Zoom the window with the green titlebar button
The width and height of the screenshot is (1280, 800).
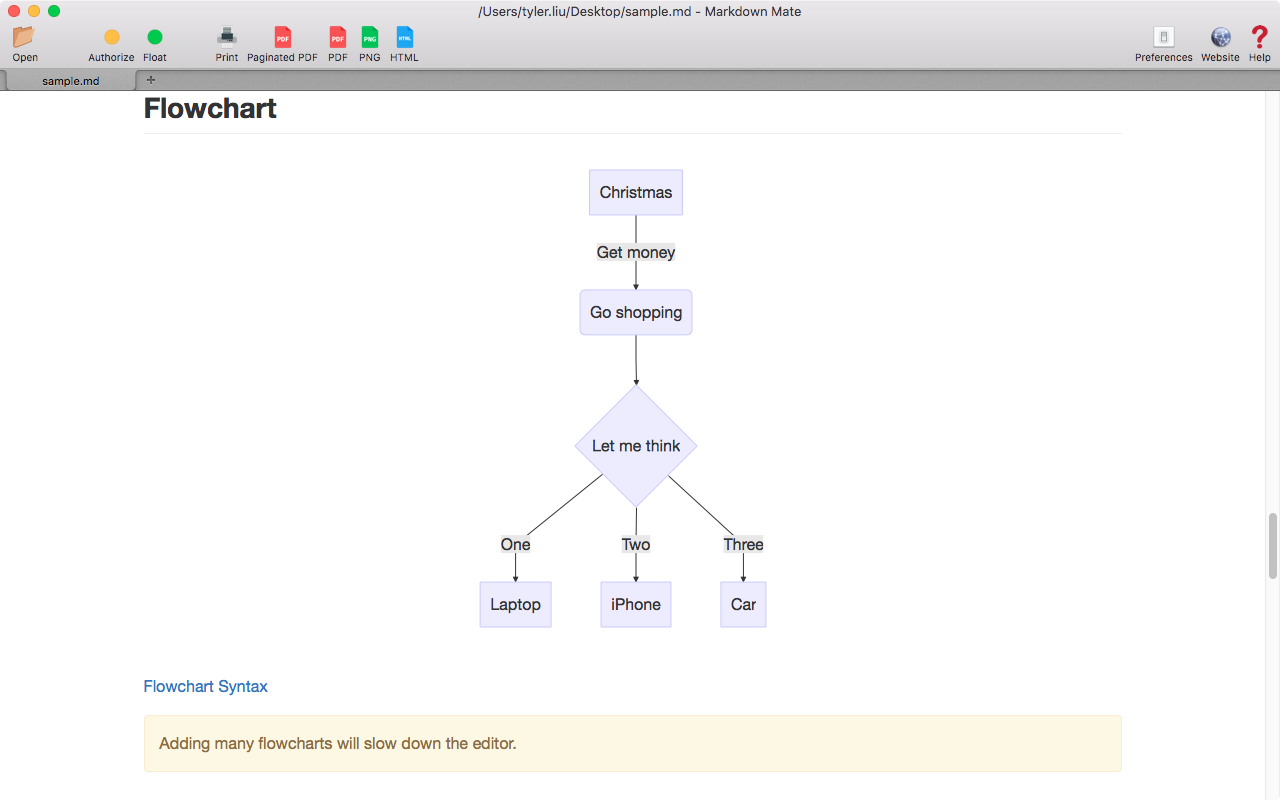pyautogui.click(x=54, y=11)
